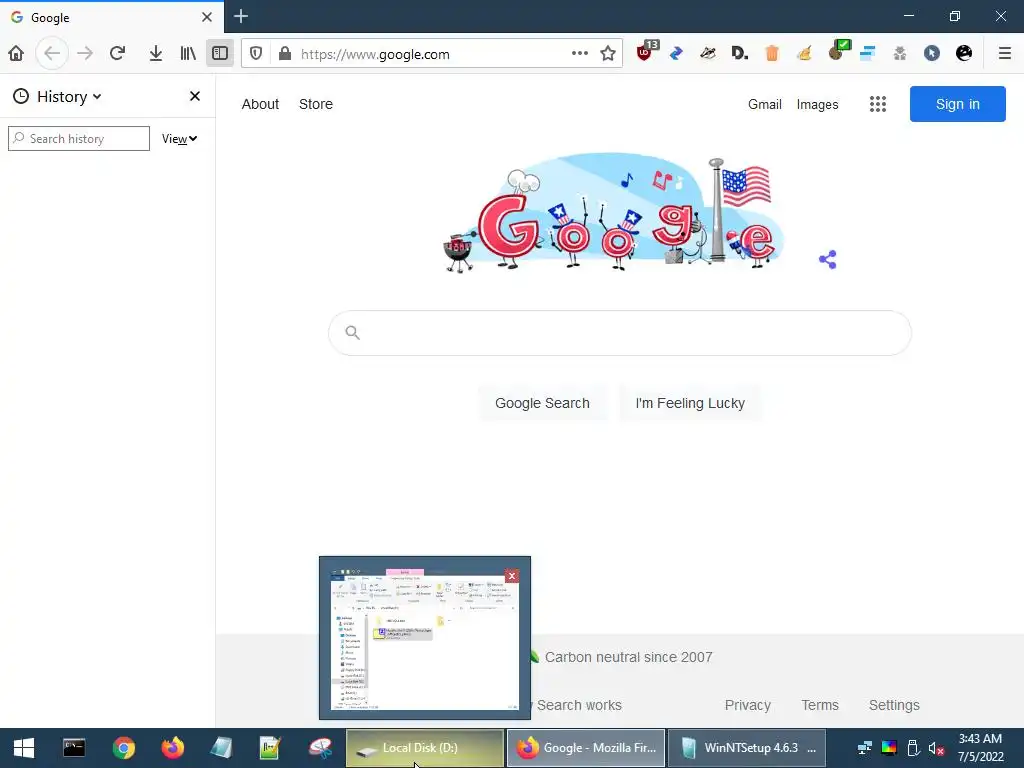Open Firefox hamburger menu
This screenshot has height=768, width=1024.
click(x=1005, y=54)
